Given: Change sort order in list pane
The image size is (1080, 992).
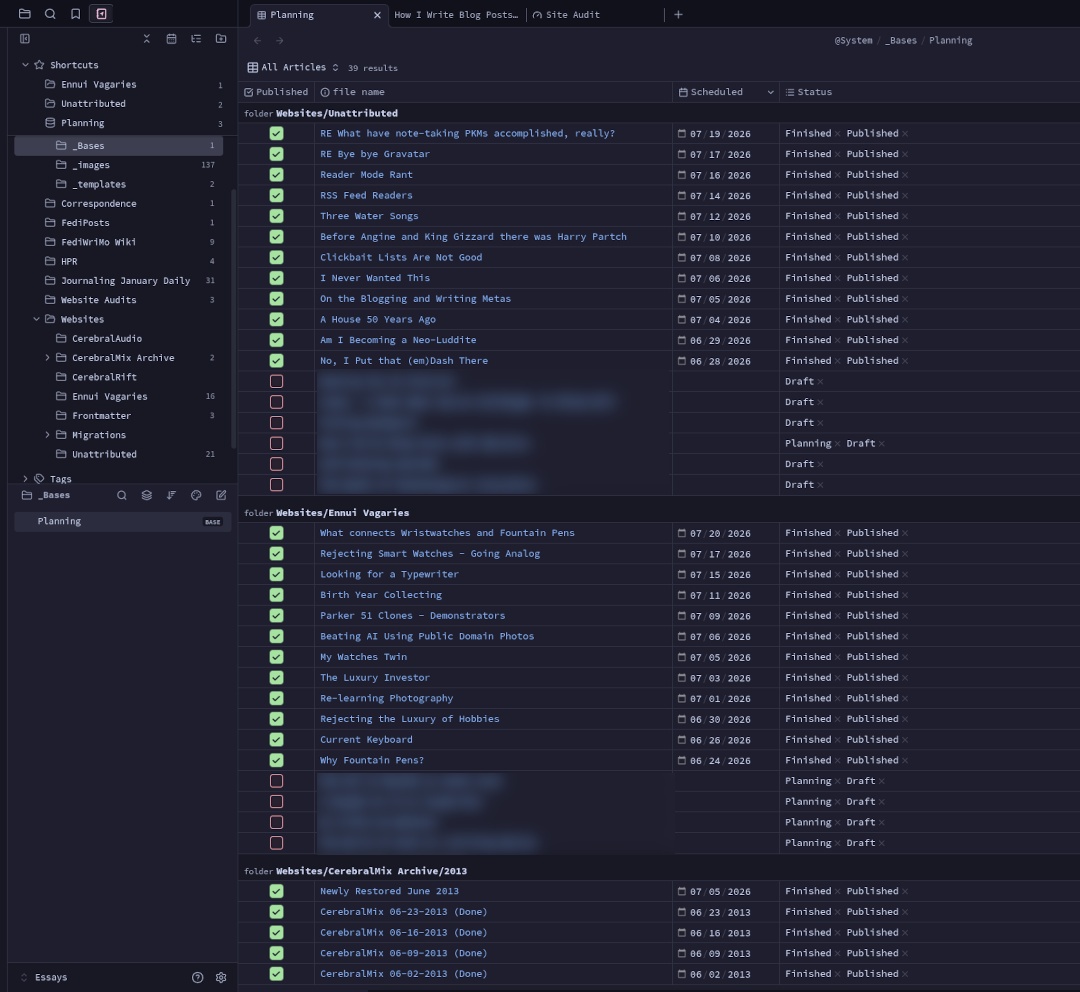Looking at the screenshot, I should point(172,495).
